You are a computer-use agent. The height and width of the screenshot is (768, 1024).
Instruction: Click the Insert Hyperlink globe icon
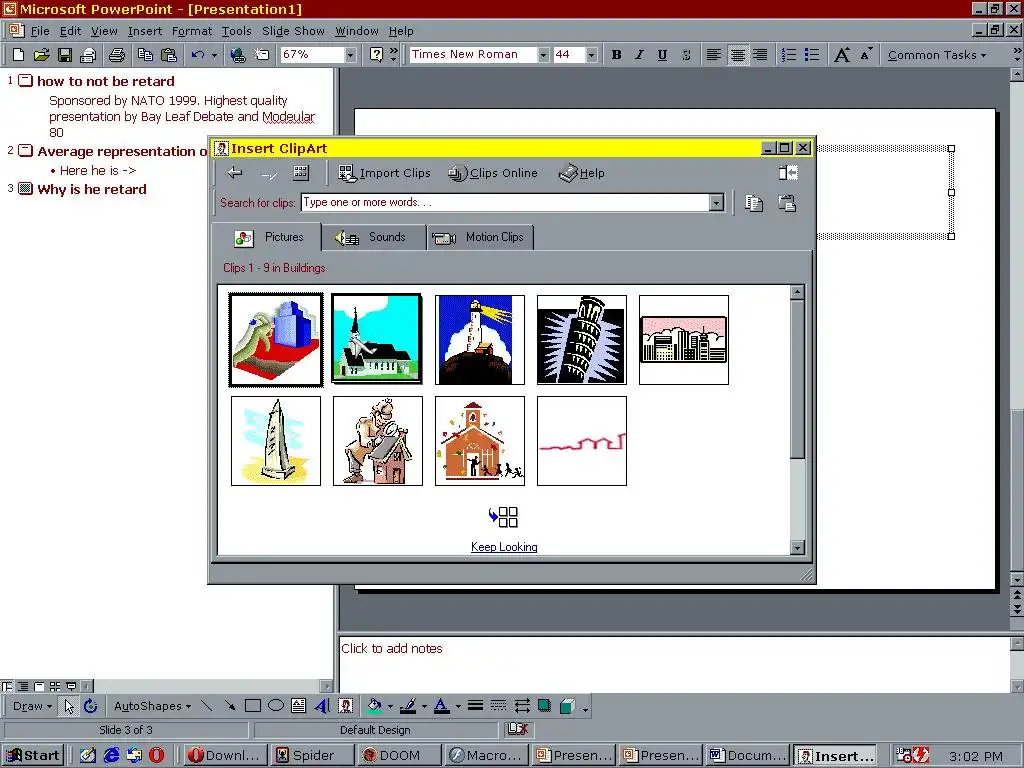point(238,55)
